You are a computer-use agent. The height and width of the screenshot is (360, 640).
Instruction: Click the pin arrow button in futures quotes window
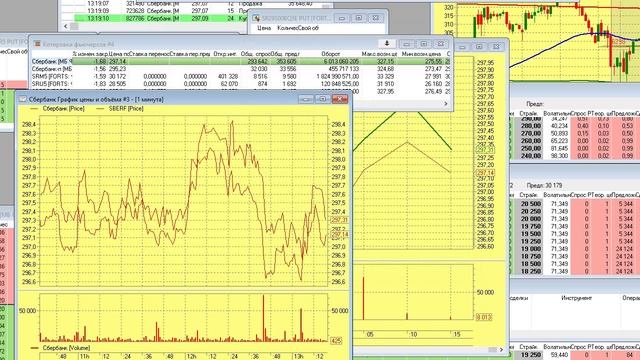click(387, 44)
